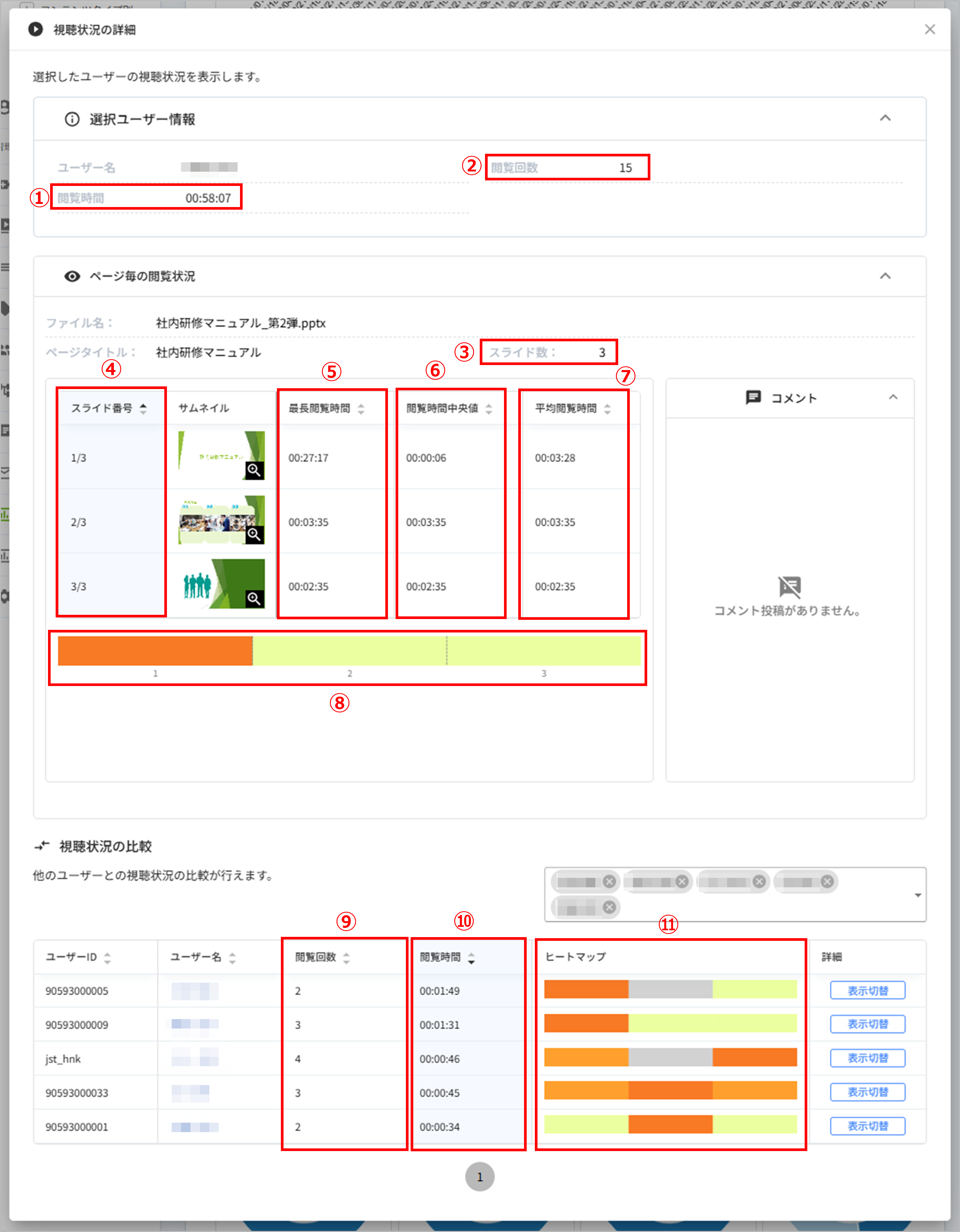This screenshot has width=960, height=1232.
Task: Go to page 1 in pagination
Action: point(479,1177)
